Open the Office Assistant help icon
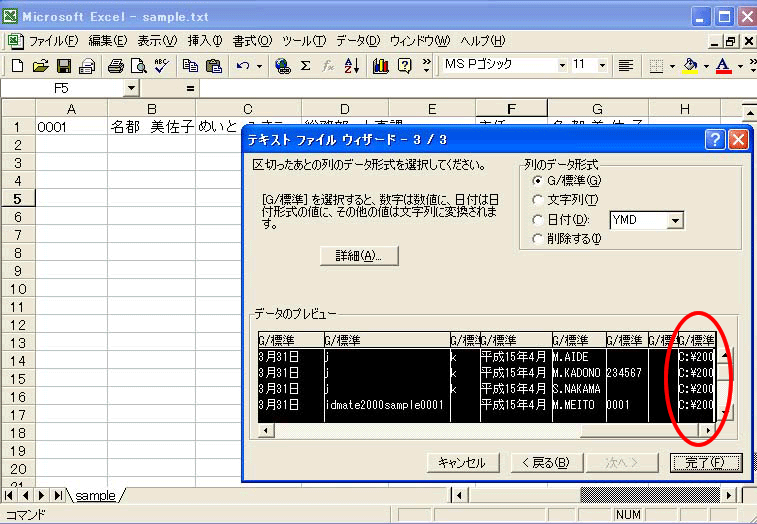Image resolution: width=757 pixels, height=524 pixels. 404,65
